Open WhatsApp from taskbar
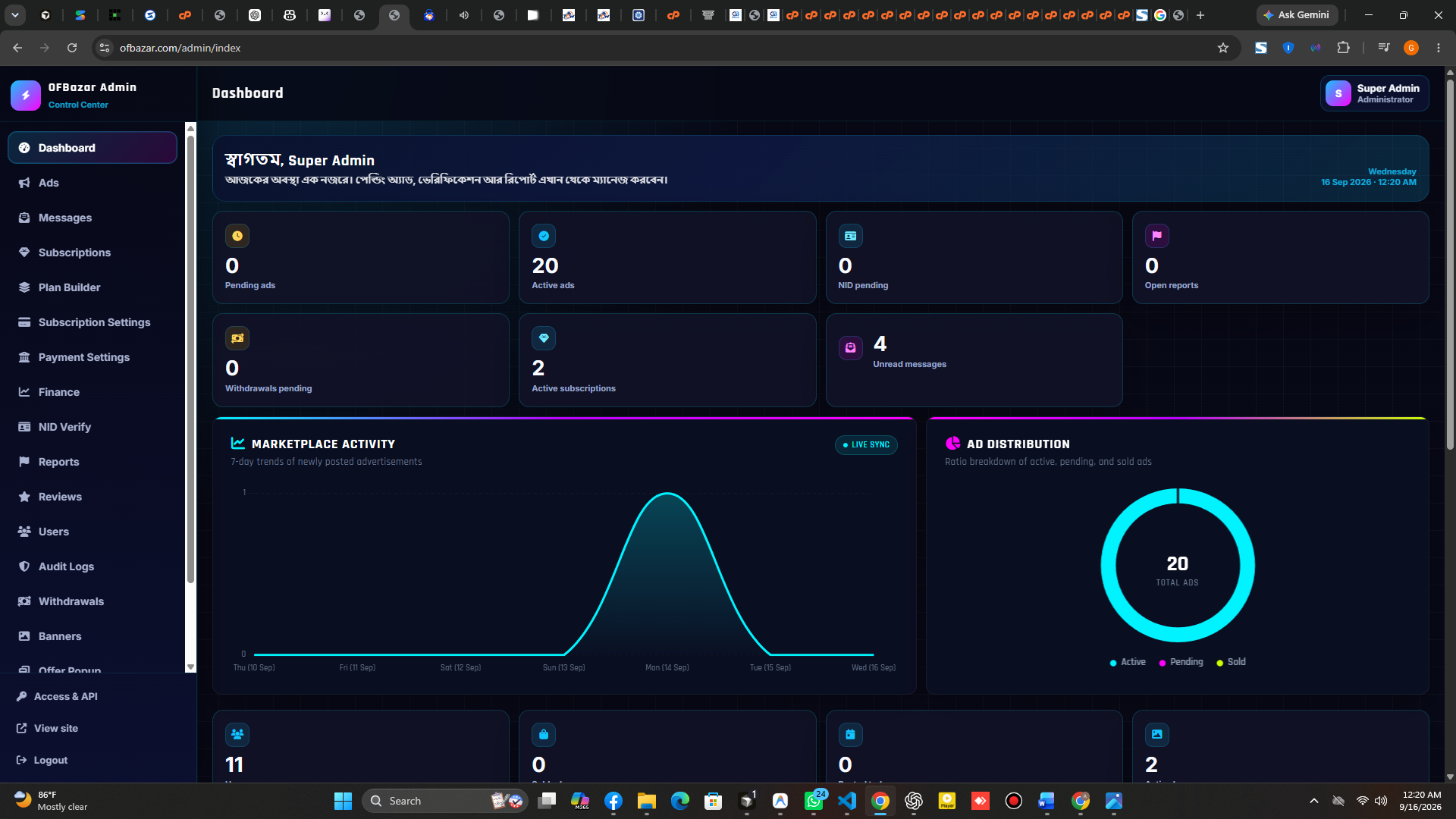 point(814,801)
